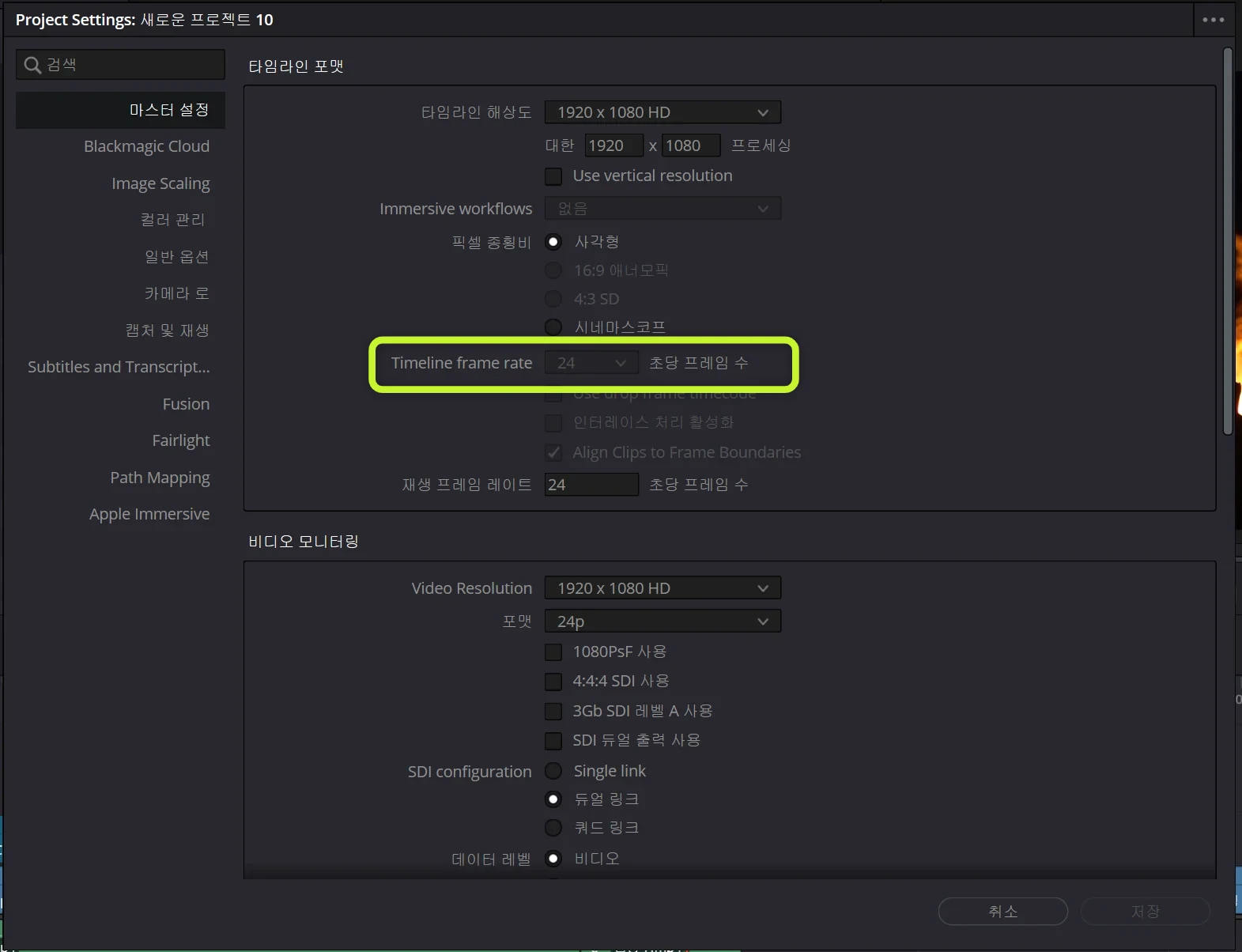Enable Use vertical resolution checkbox
The image size is (1242, 952).
[x=553, y=176]
